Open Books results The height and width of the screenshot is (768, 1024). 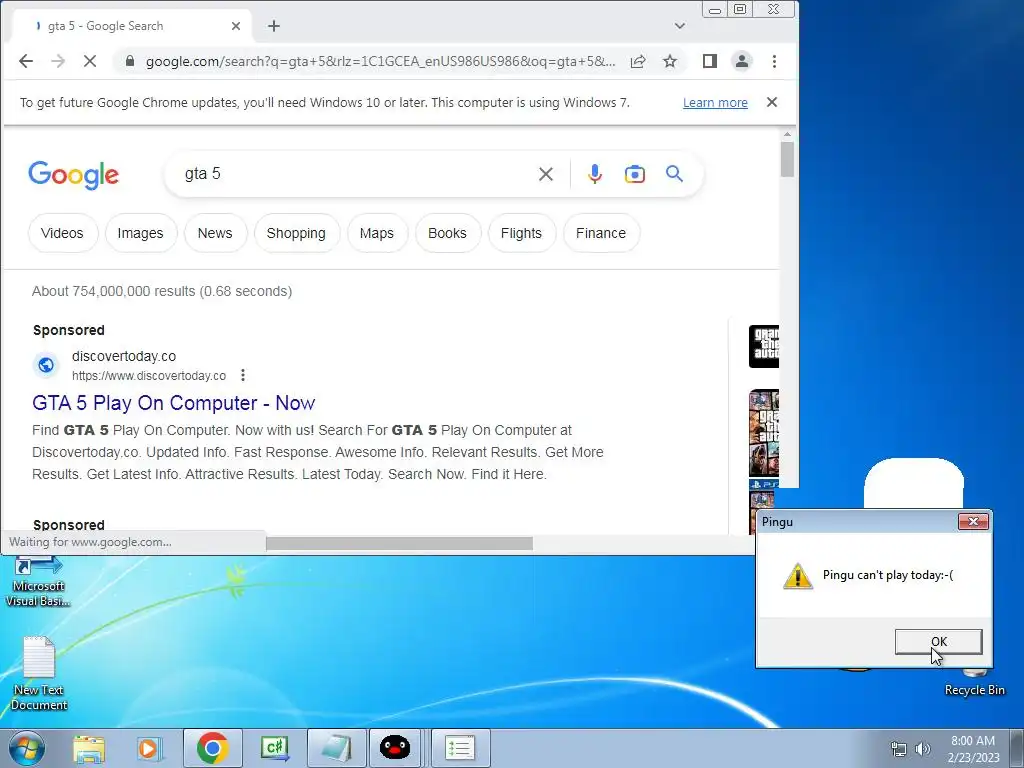(x=447, y=233)
